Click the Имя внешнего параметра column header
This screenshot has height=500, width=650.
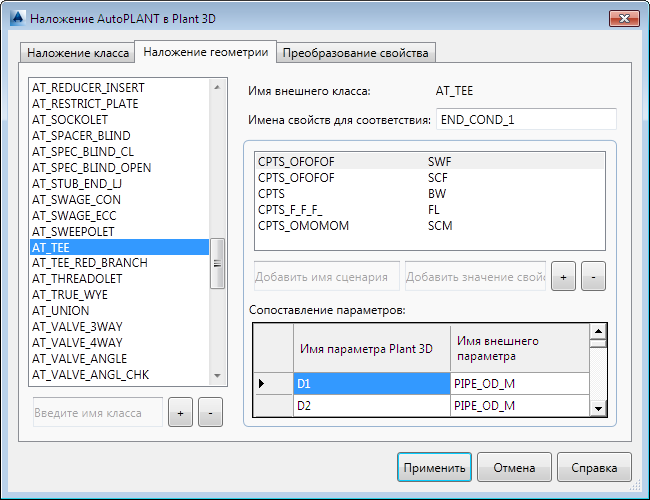click(x=520, y=348)
